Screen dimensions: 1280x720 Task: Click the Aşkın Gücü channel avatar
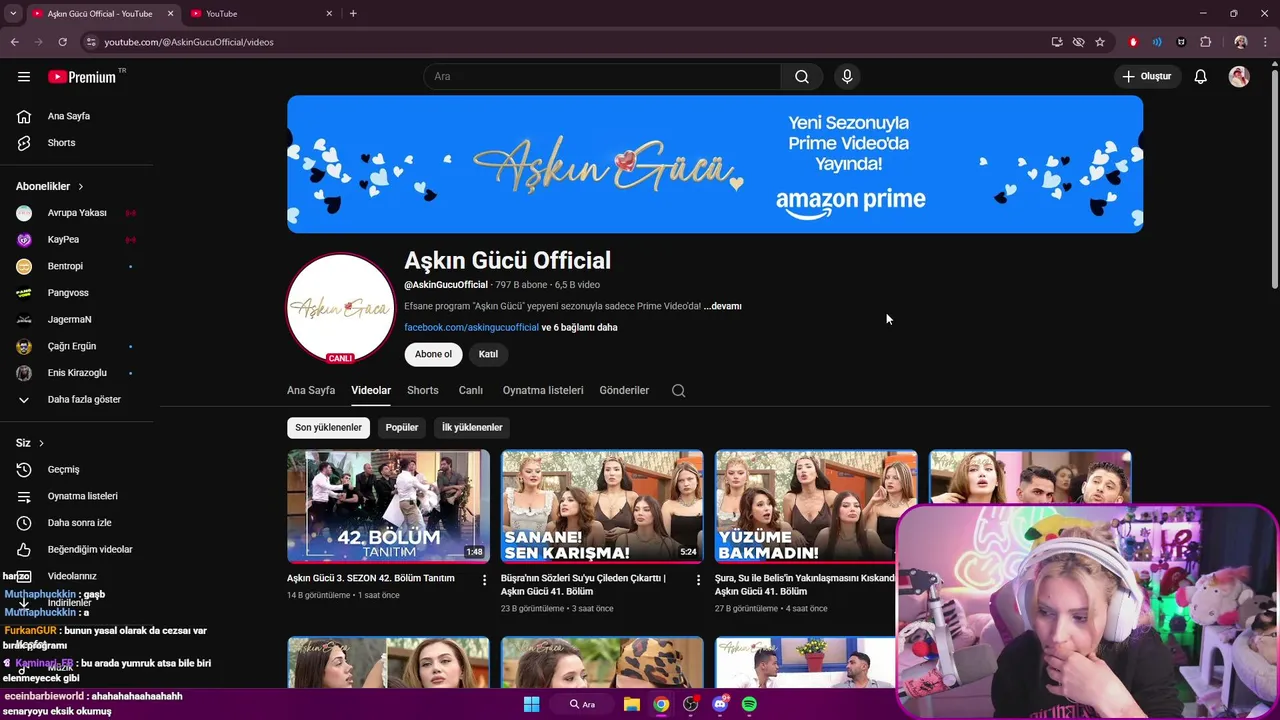coord(341,308)
